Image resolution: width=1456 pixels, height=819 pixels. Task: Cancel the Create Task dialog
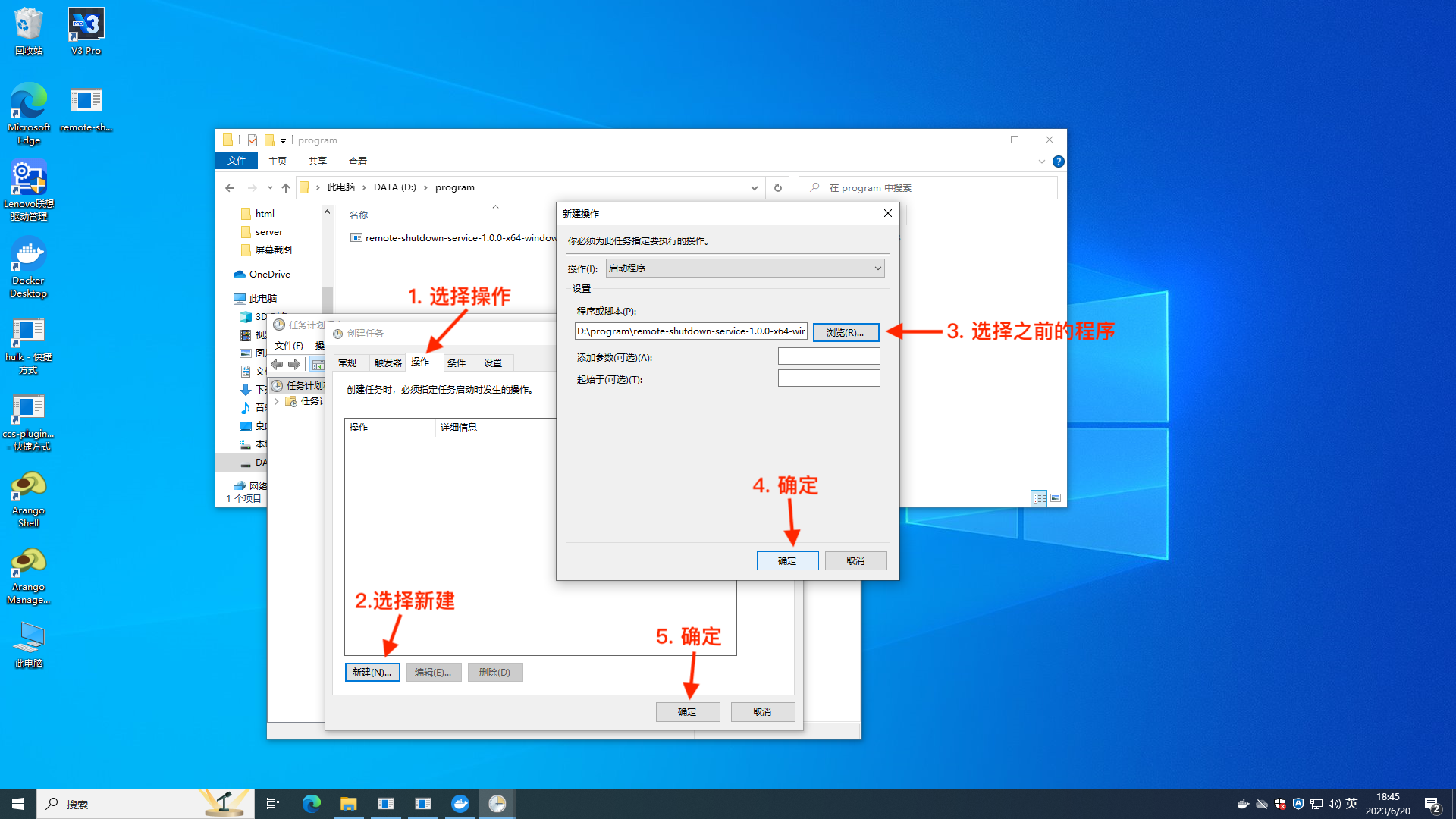(x=762, y=711)
